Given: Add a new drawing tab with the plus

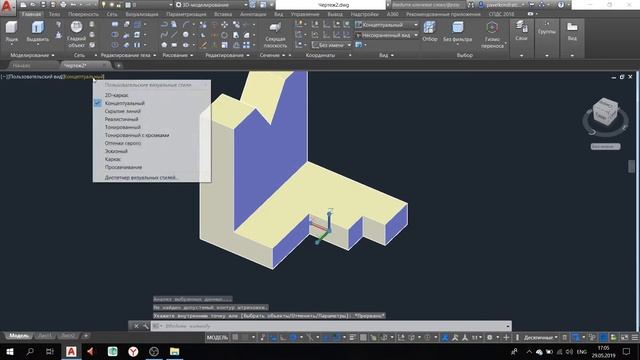Looking at the screenshot, I should coord(118,65).
